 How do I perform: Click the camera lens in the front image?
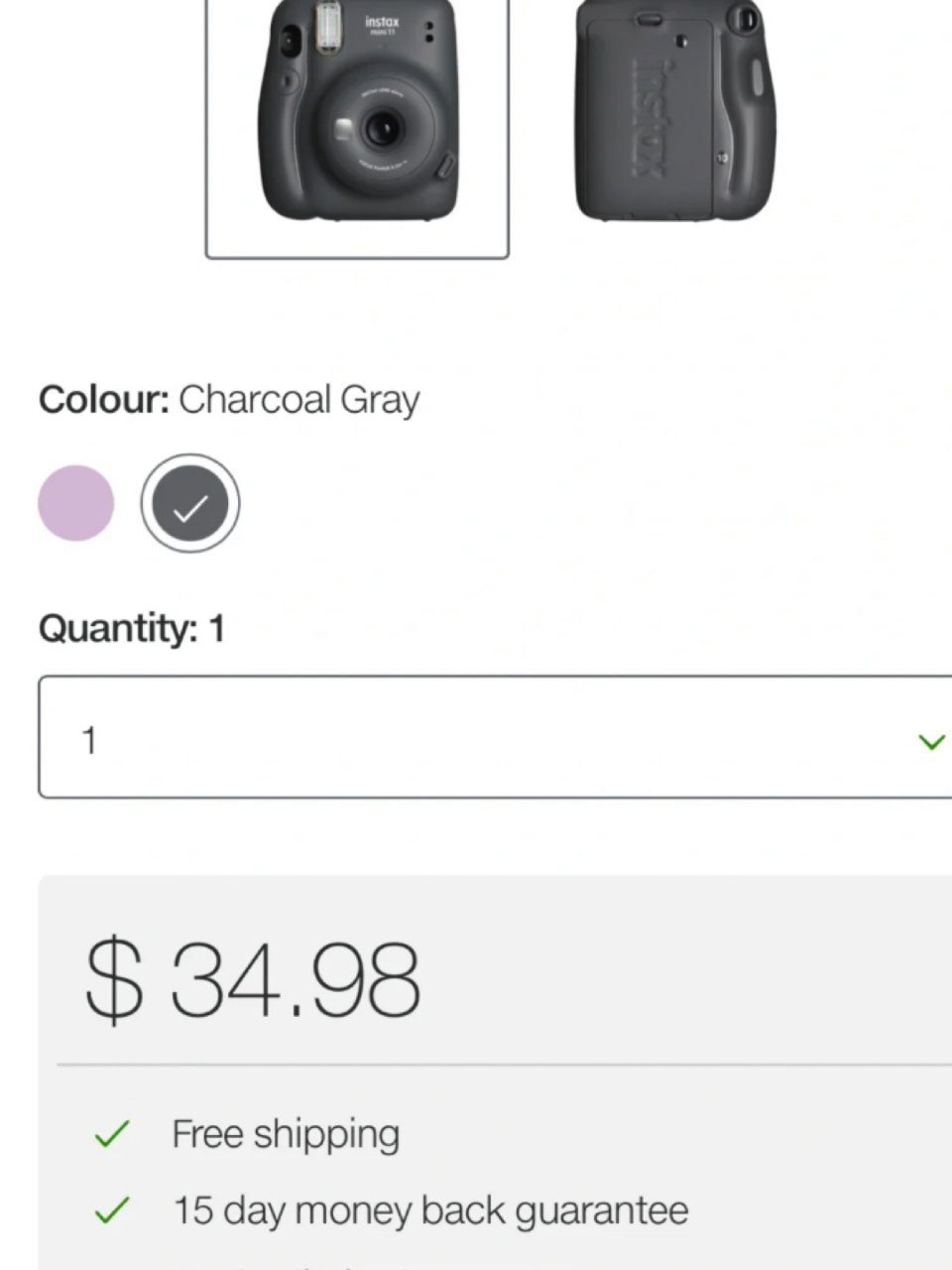click(x=381, y=128)
